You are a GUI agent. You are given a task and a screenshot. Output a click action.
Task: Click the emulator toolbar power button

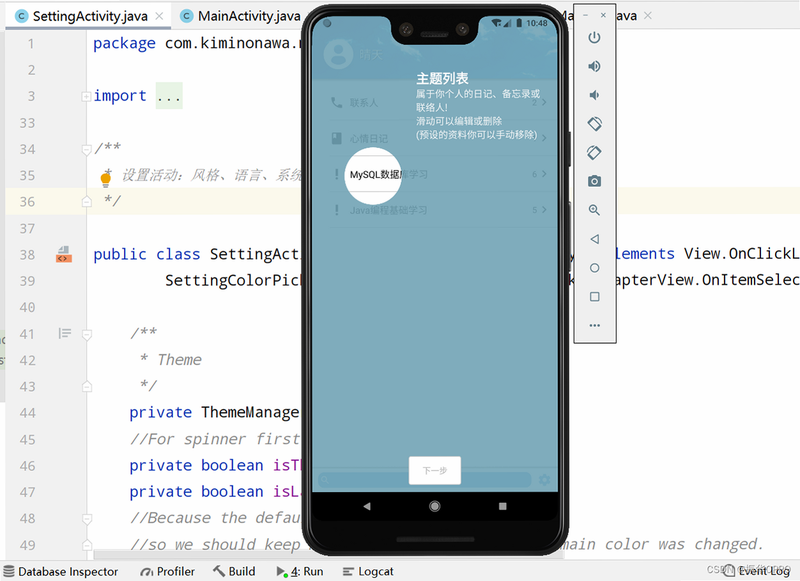[x=594, y=38]
